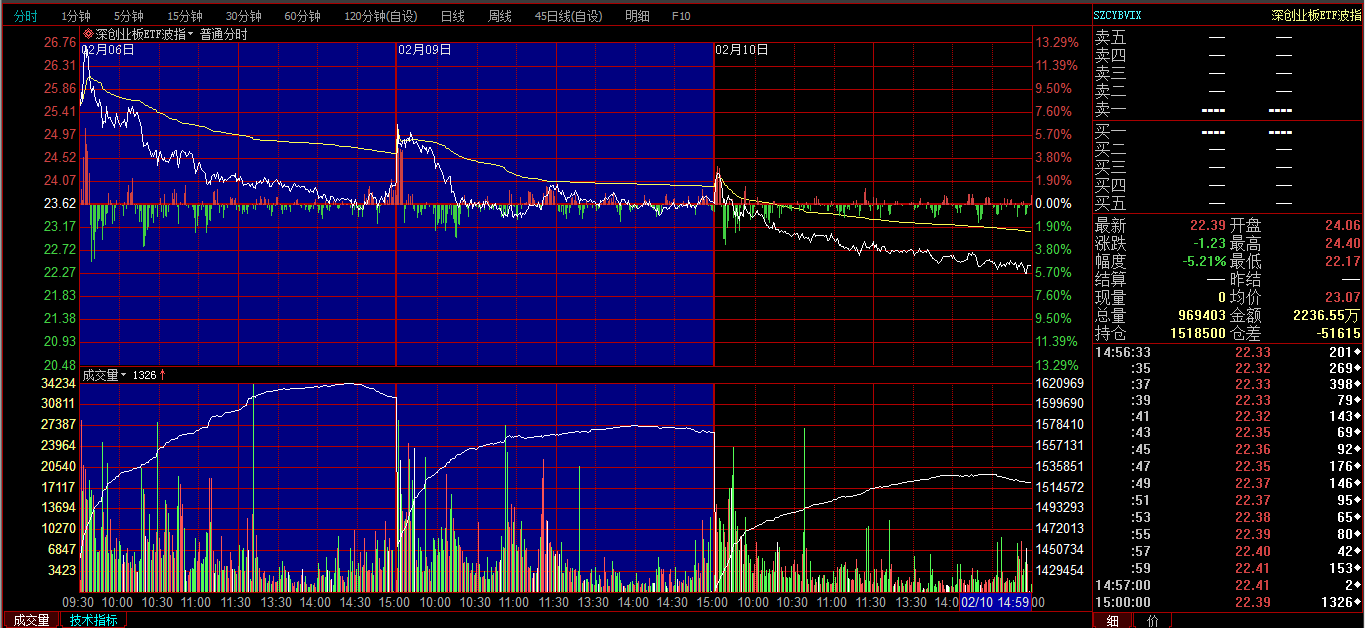This screenshot has height=628, width=1365.
Task: Click the 02/10 14:59 time cursor marker
Action: pyautogui.click(x=995, y=602)
